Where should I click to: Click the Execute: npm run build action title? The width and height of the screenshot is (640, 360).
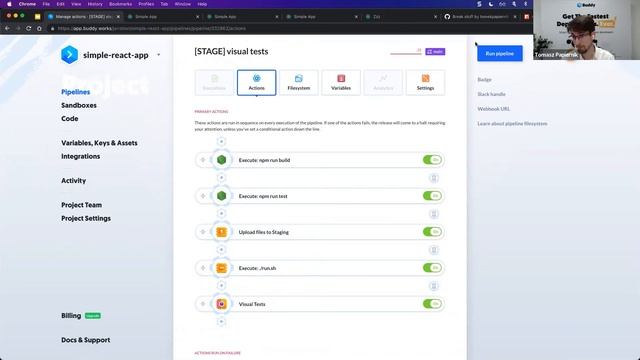point(264,160)
